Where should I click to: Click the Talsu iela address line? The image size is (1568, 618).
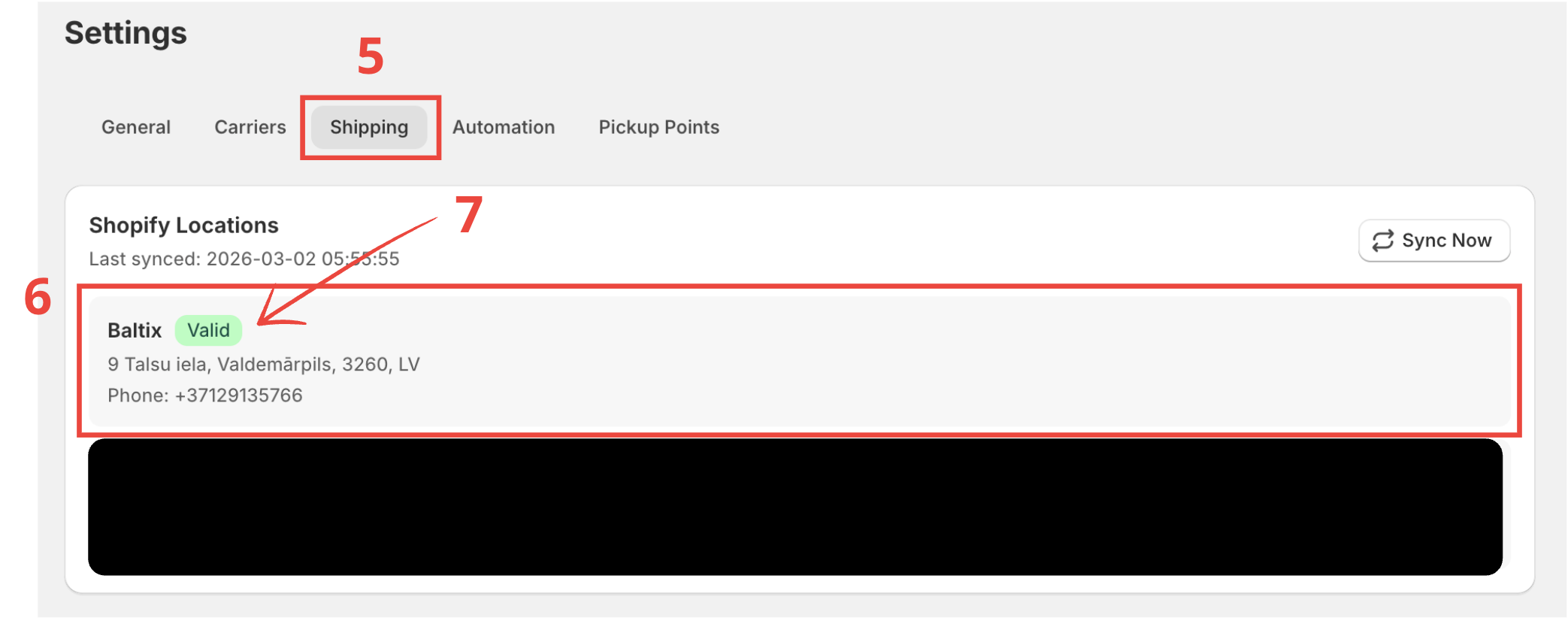[x=263, y=365]
